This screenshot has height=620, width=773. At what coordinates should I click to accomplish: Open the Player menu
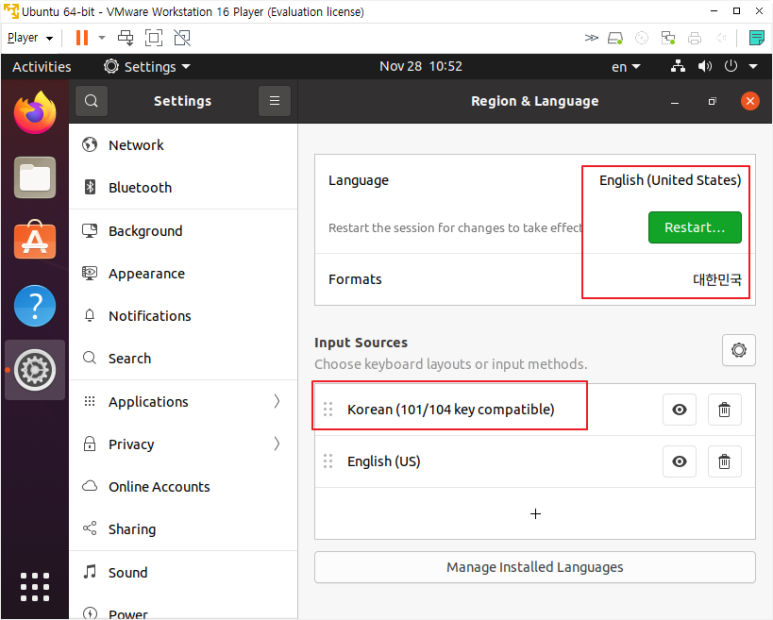(30, 37)
